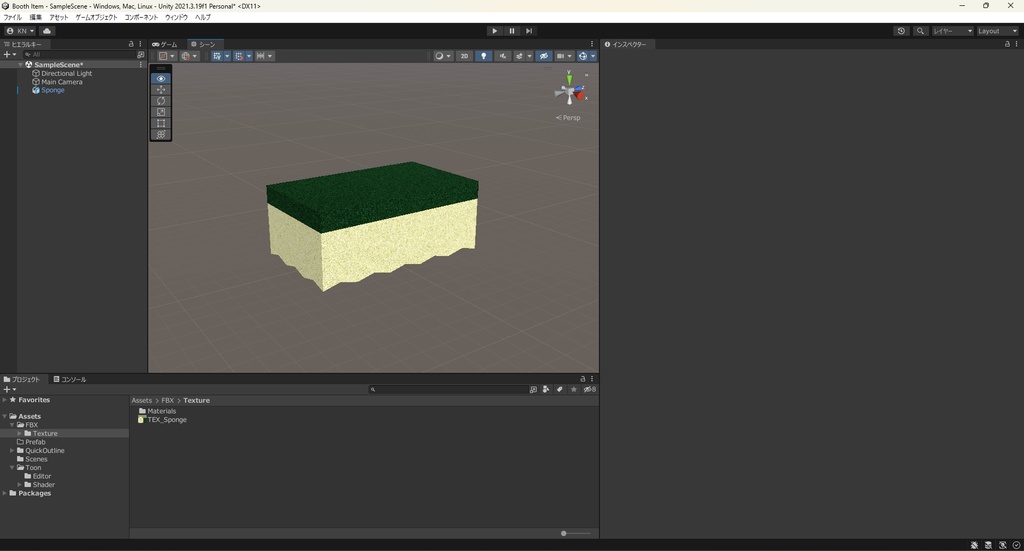
Task: Select the View (eye) tool in Scene
Action: click(161, 78)
